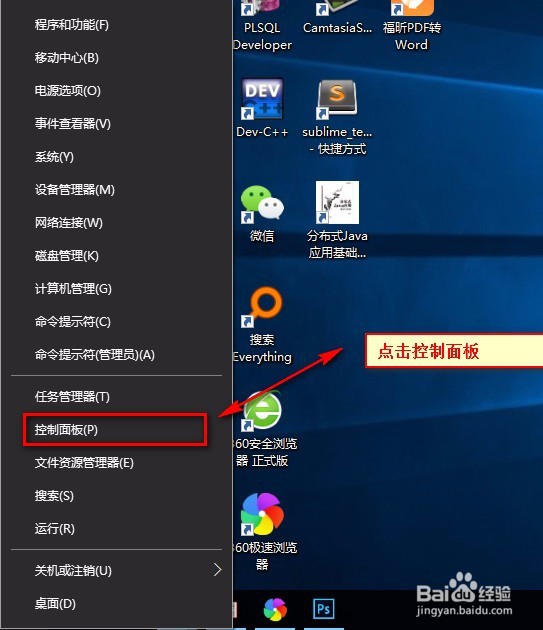Select 搜索(S) menu entry
This screenshot has height=630, width=543.
tap(116, 496)
